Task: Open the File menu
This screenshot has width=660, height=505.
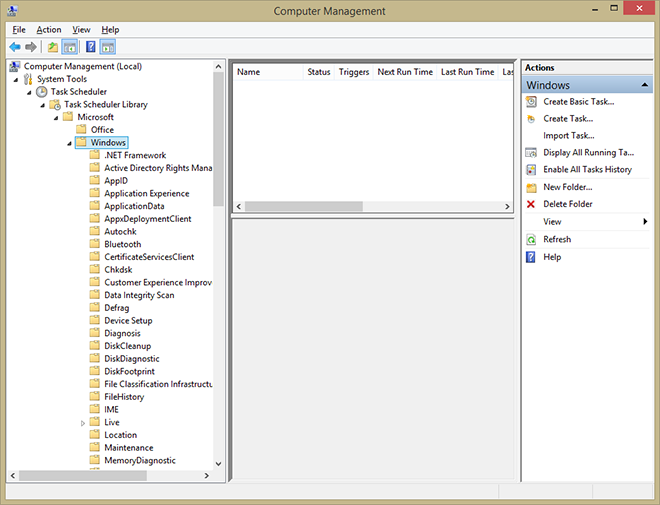Action: pos(19,29)
